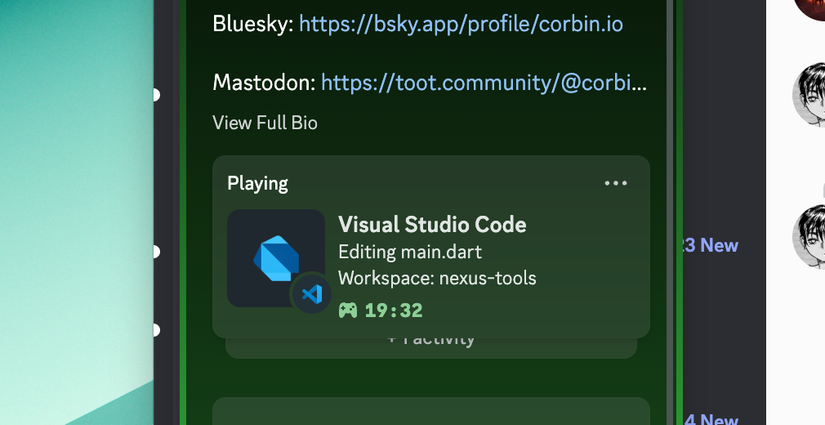Click the "Playing" header label
Image resolution: width=825 pixels, height=425 pixels.
[x=258, y=184]
